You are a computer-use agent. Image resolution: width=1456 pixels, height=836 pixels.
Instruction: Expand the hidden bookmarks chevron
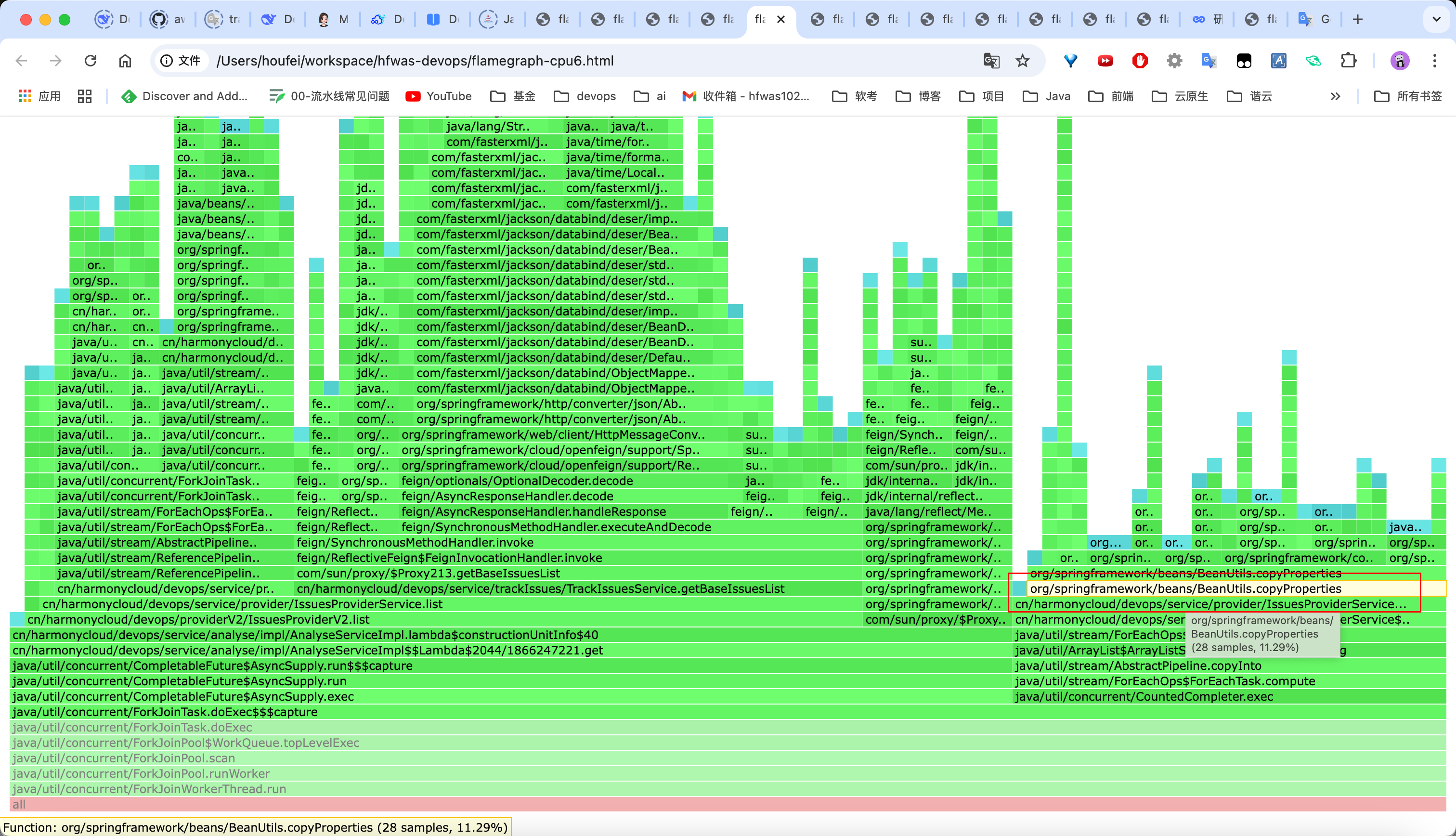[x=1336, y=96]
